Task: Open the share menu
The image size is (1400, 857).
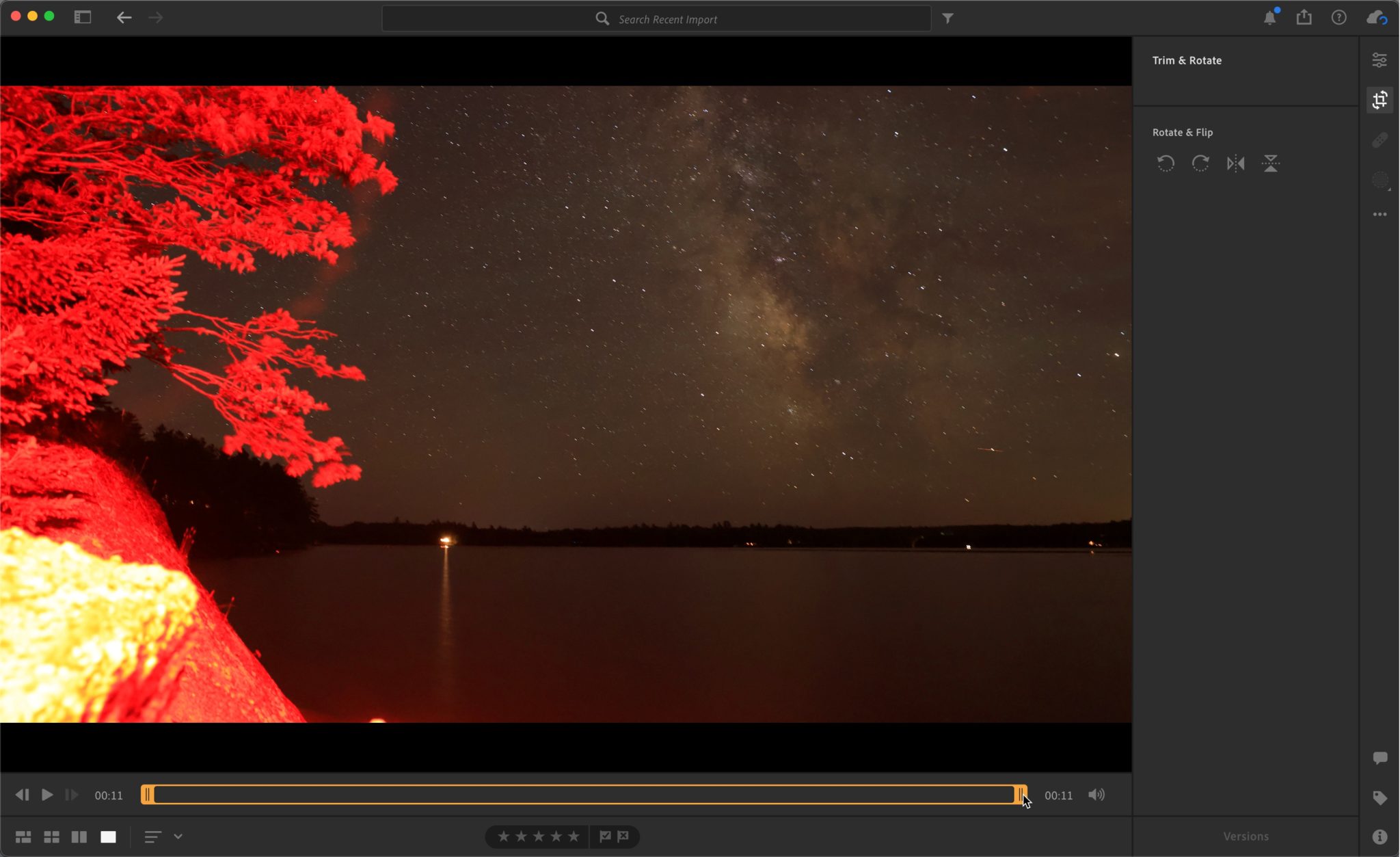Action: pyautogui.click(x=1304, y=17)
